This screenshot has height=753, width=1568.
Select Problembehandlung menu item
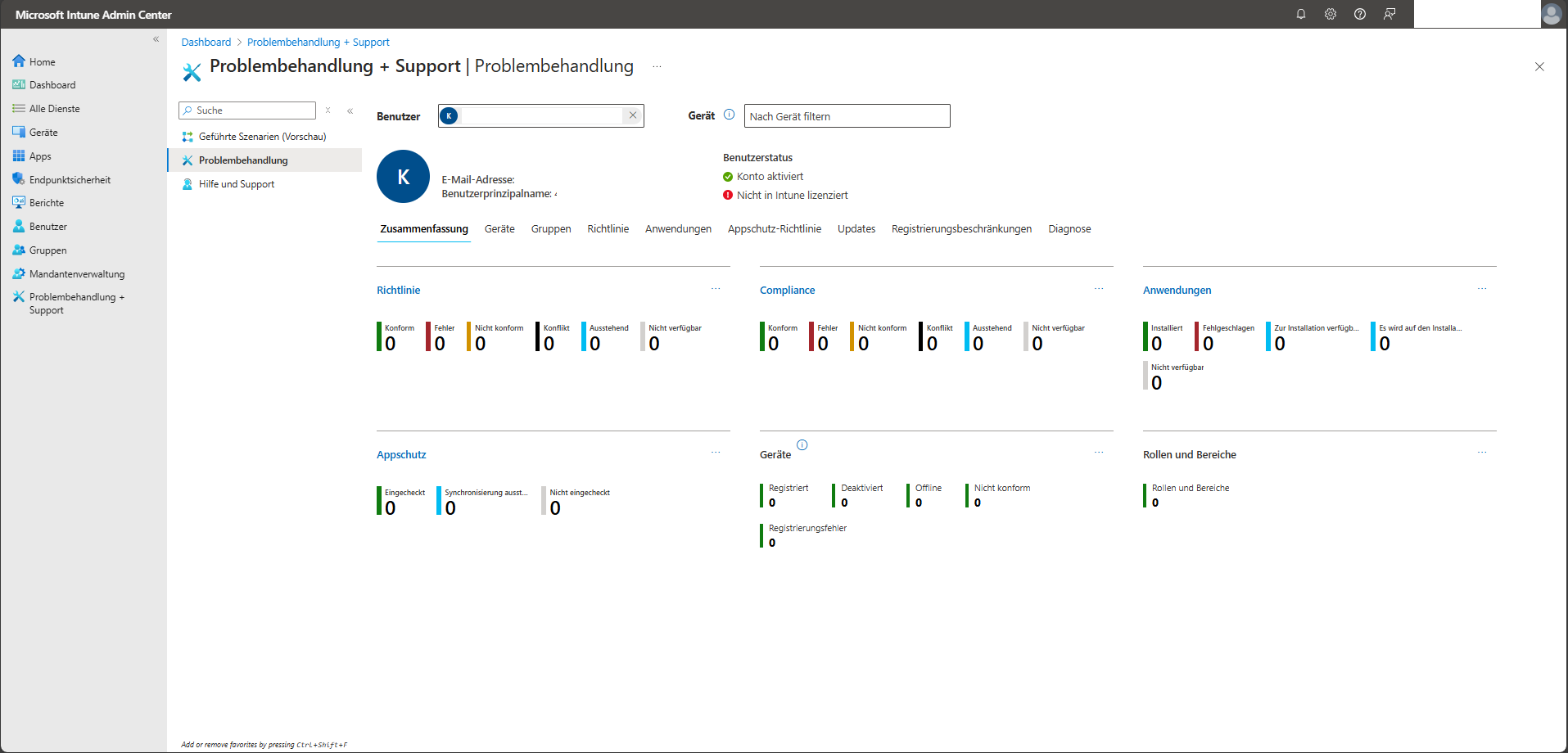pyautogui.click(x=264, y=160)
